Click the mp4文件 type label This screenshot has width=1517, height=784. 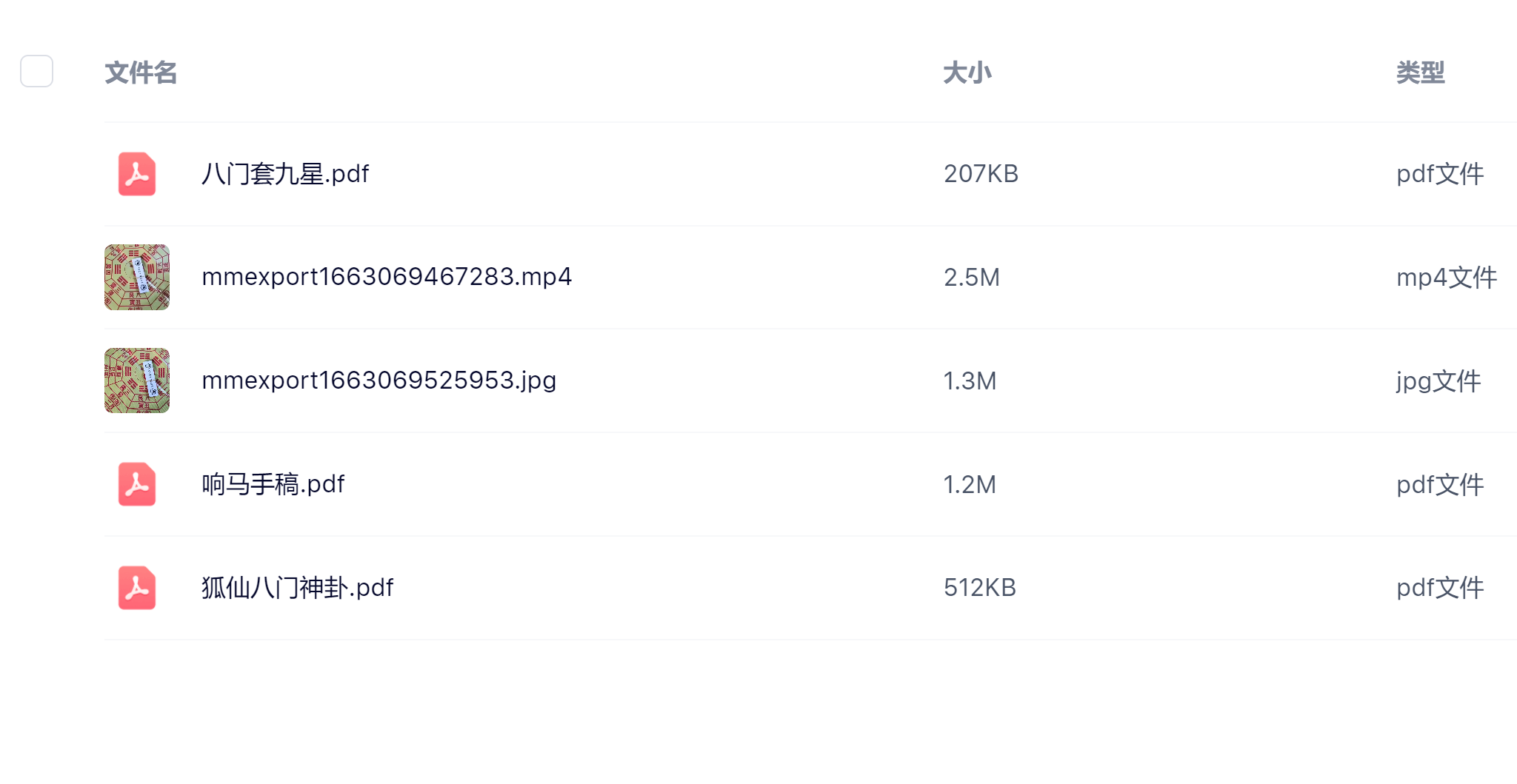(1446, 278)
